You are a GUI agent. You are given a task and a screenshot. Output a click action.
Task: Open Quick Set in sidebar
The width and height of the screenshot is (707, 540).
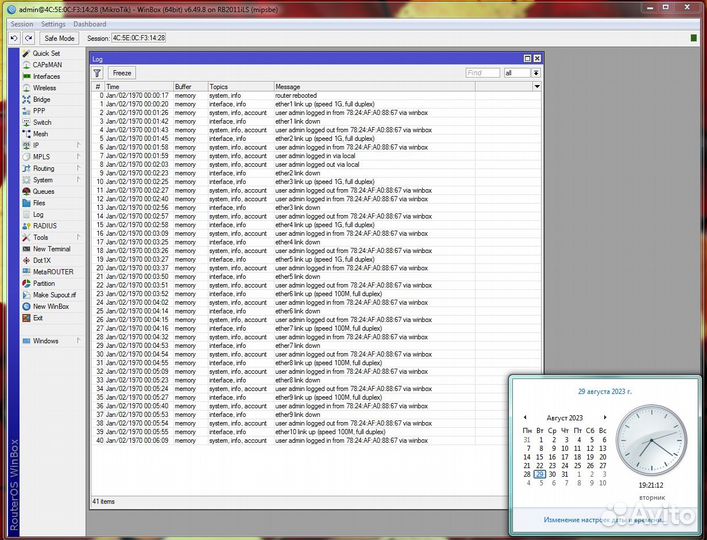click(x=46, y=53)
